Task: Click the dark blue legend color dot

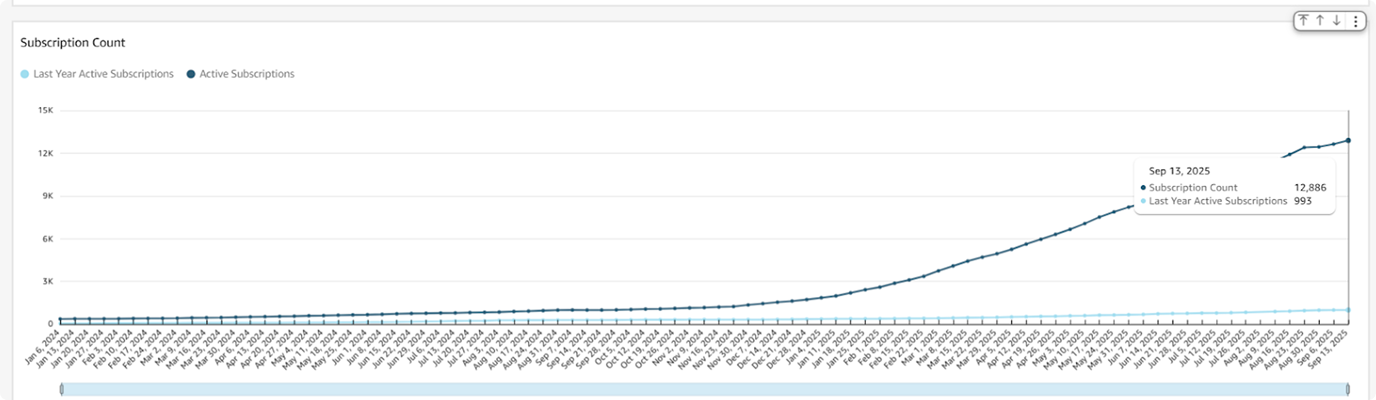Action: coord(191,74)
